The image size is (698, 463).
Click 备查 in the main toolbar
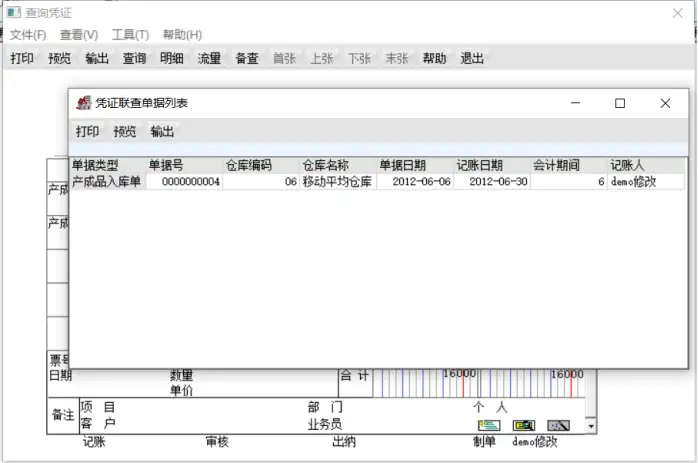click(247, 58)
